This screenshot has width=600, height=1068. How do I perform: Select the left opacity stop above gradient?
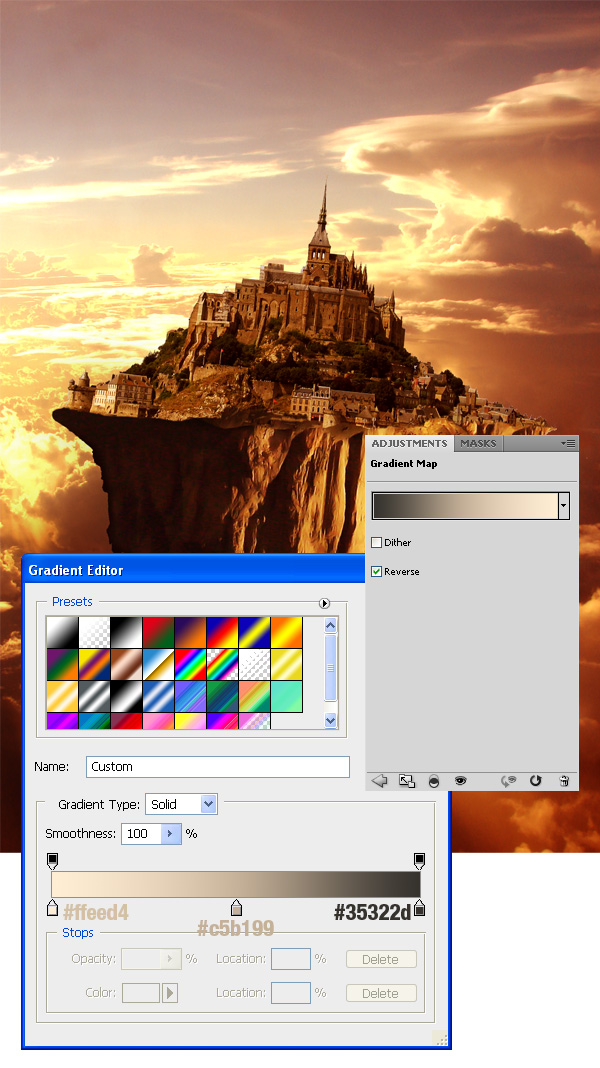pyautogui.click(x=52, y=861)
